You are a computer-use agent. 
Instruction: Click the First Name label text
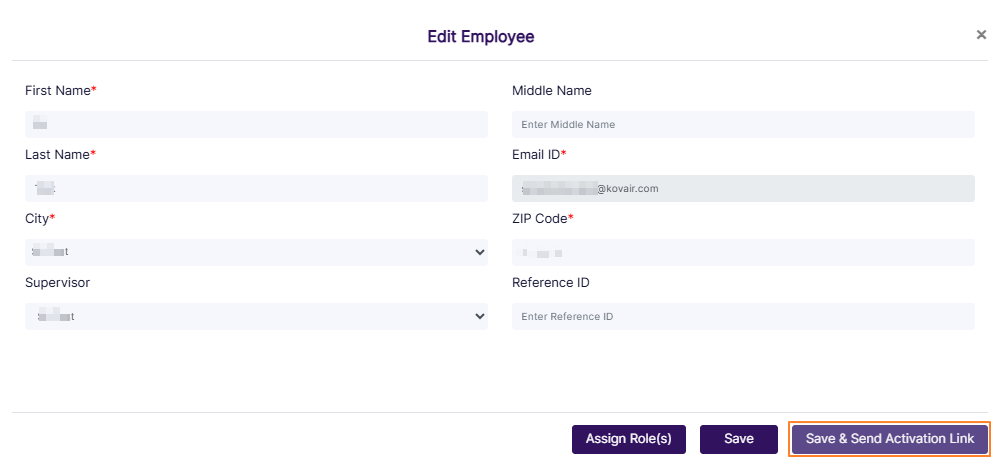pyautogui.click(x=58, y=91)
